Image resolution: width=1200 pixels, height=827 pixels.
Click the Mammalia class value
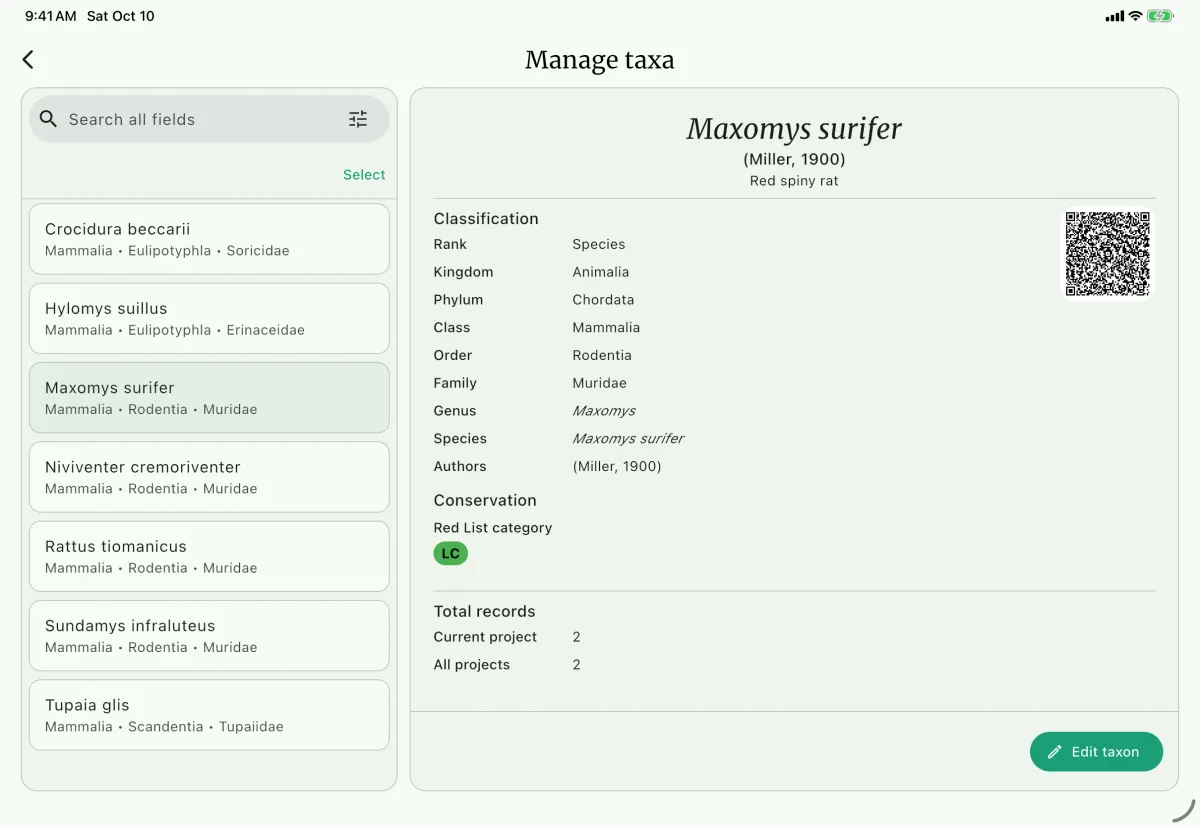(x=606, y=327)
